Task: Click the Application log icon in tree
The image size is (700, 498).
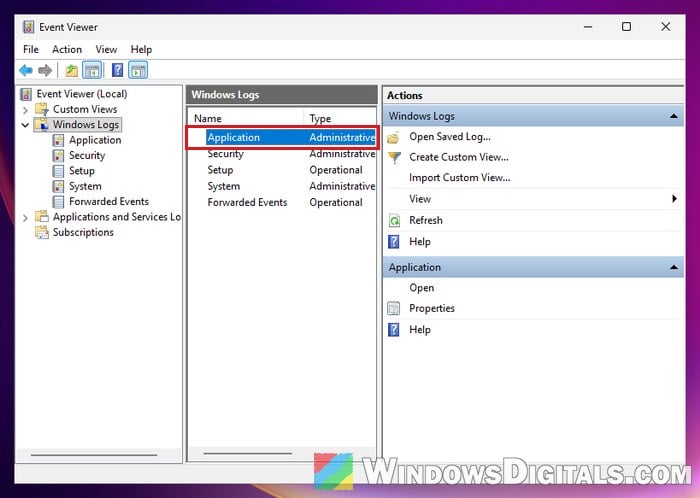Action: coord(58,140)
